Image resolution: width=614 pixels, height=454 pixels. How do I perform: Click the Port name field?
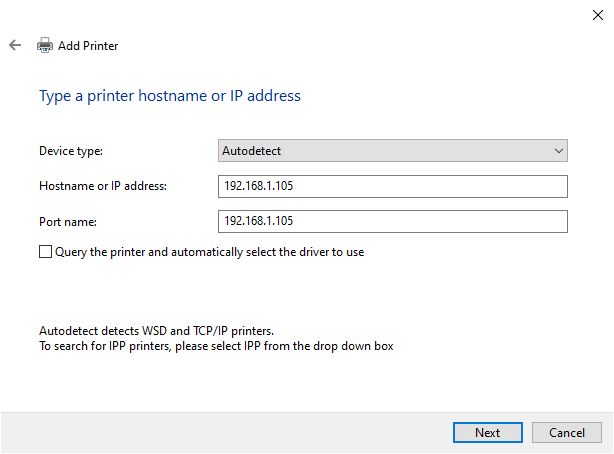[x=393, y=222]
